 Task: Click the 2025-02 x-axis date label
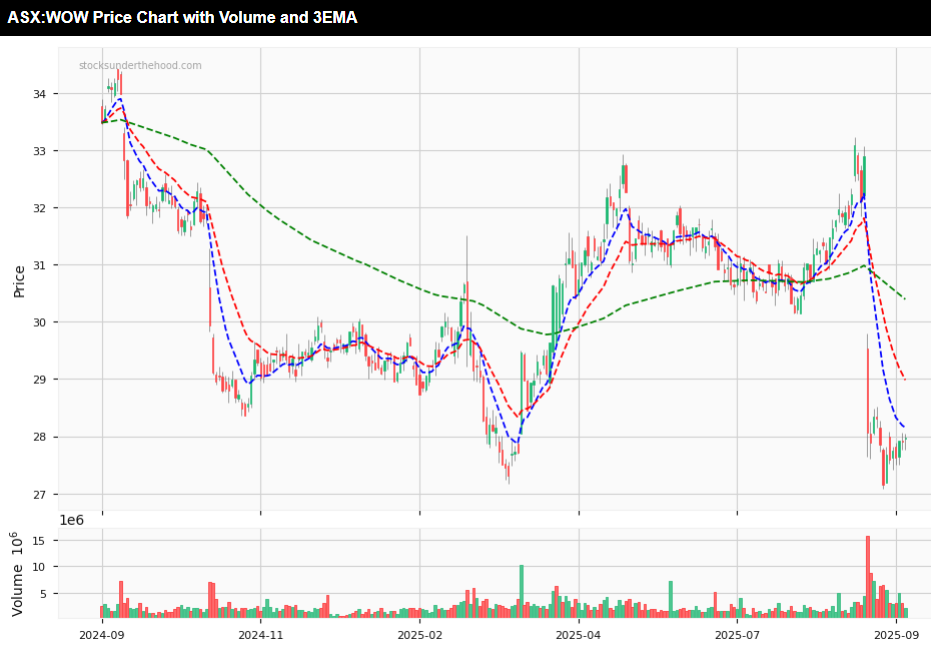419,634
